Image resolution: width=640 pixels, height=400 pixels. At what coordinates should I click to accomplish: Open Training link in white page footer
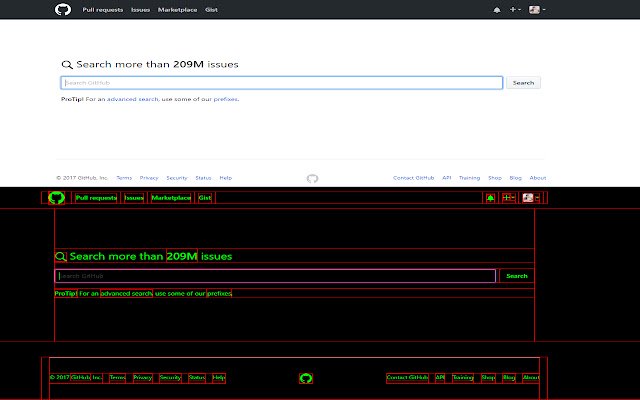(x=469, y=178)
